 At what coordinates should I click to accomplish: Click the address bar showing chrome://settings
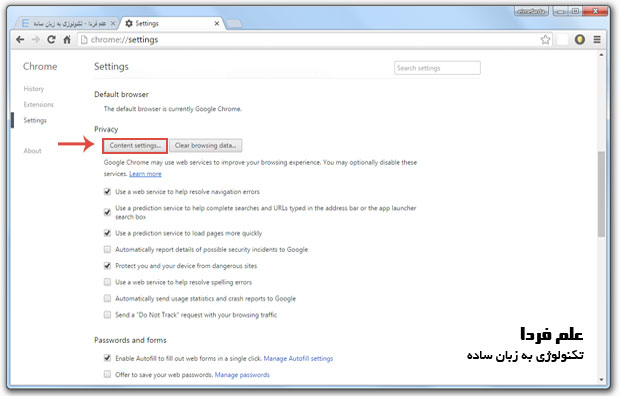pos(308,40)
